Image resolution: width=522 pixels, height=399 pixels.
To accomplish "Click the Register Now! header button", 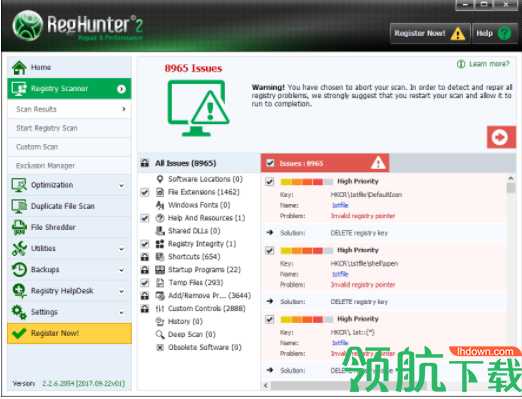I will (x=430, y=33).
